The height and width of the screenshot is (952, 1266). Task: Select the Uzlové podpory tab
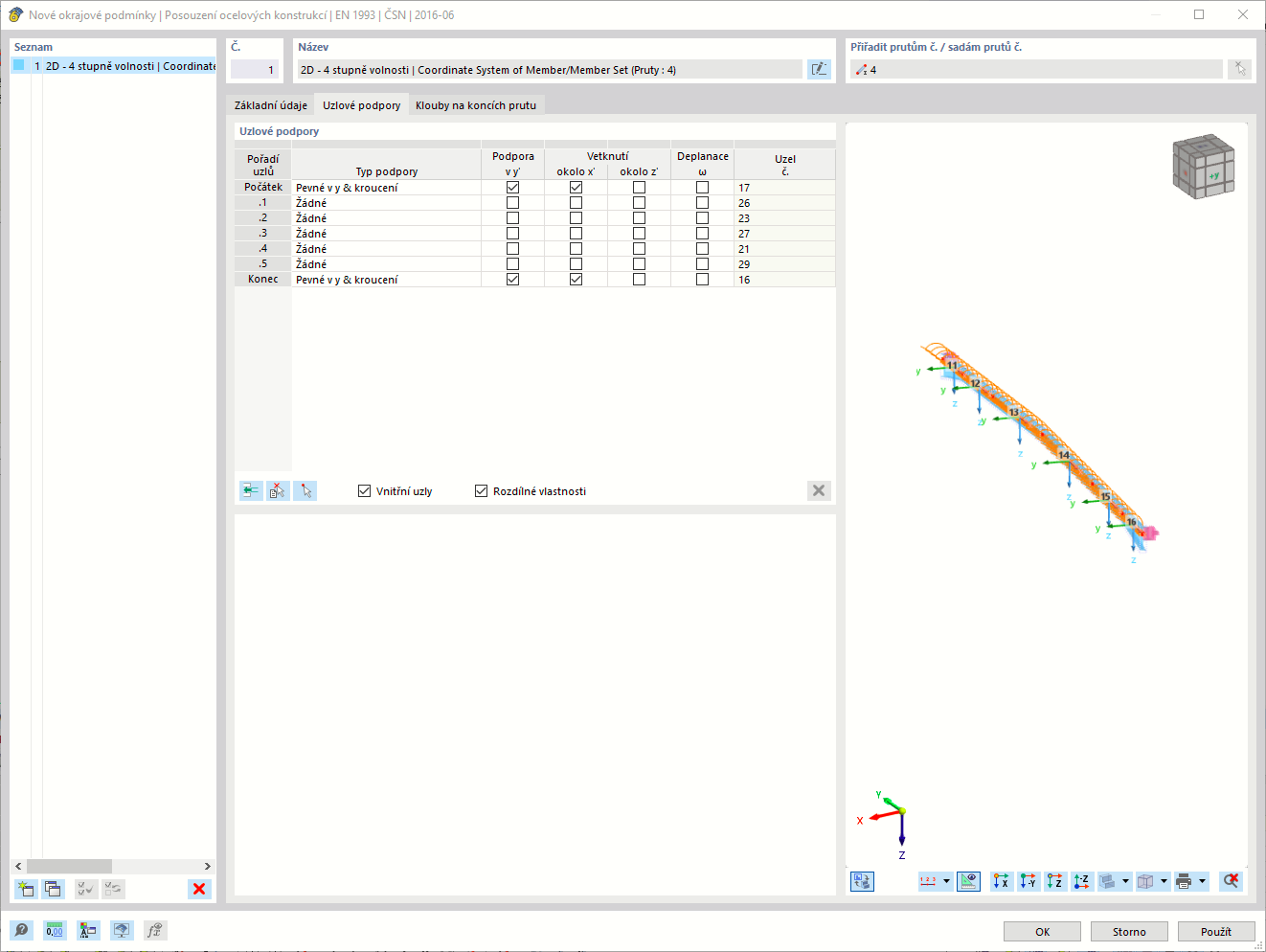(x=362, y=105)
